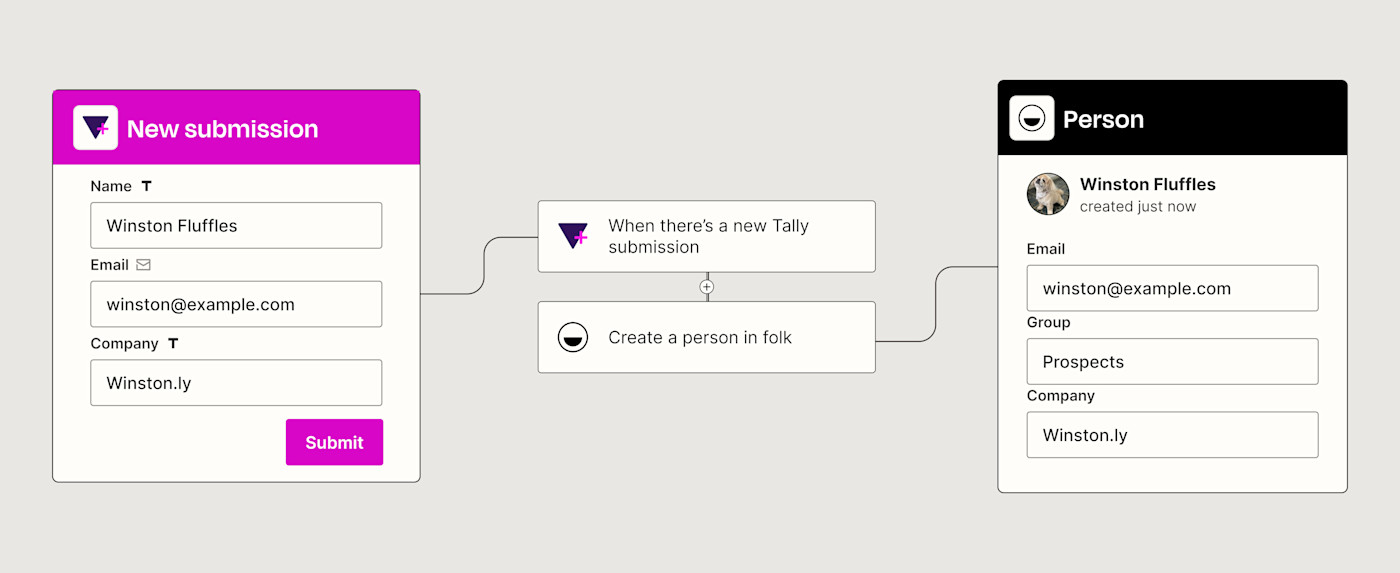The width and height of the screenshot is (1400, 573).
Task: Click the folk icon in the action step
Action: [x=573, y=337]
